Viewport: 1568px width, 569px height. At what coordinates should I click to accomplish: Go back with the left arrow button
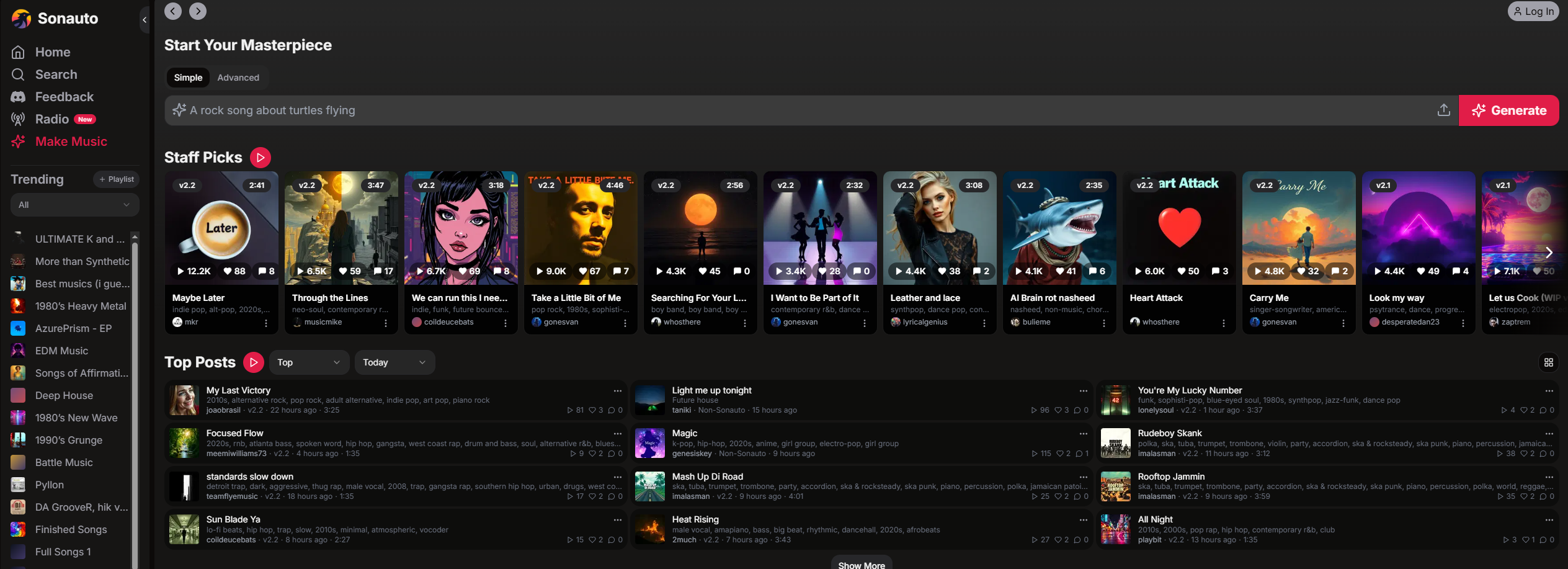click(173, 11)
